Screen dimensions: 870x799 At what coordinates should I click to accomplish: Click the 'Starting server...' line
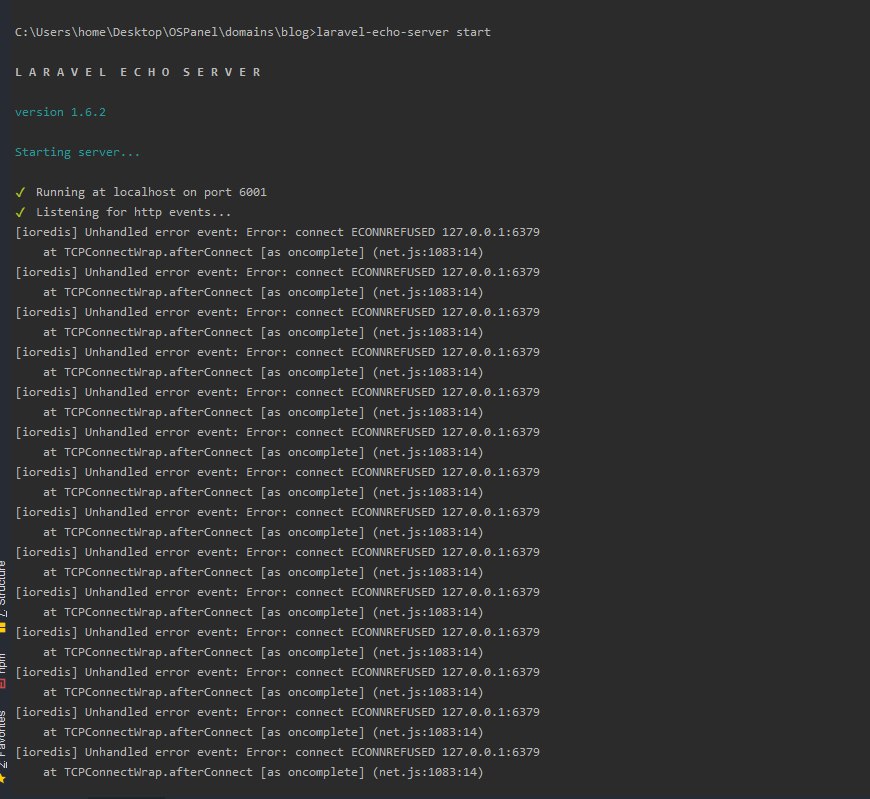[x=77, y=152]
